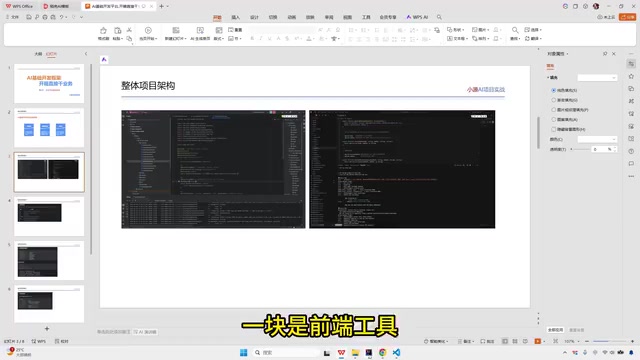Pin the Object Properties panel
The image size is (640, 360).
pos(605,54)
